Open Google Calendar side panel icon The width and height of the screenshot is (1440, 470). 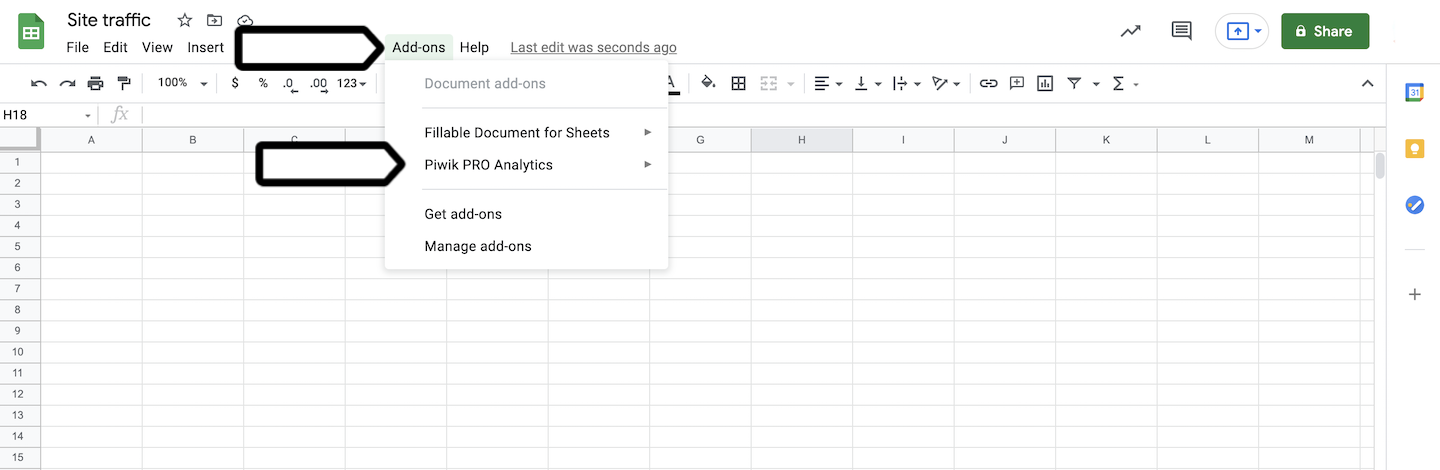(1414, 91)
